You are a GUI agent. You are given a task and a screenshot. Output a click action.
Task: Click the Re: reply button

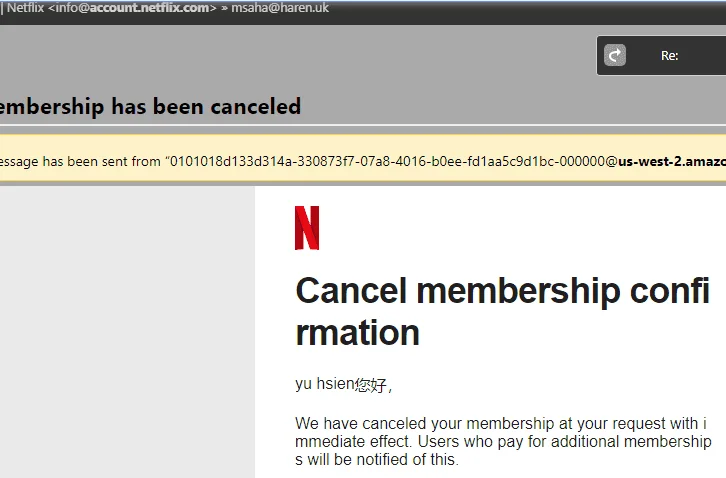(x=662, y=56)
